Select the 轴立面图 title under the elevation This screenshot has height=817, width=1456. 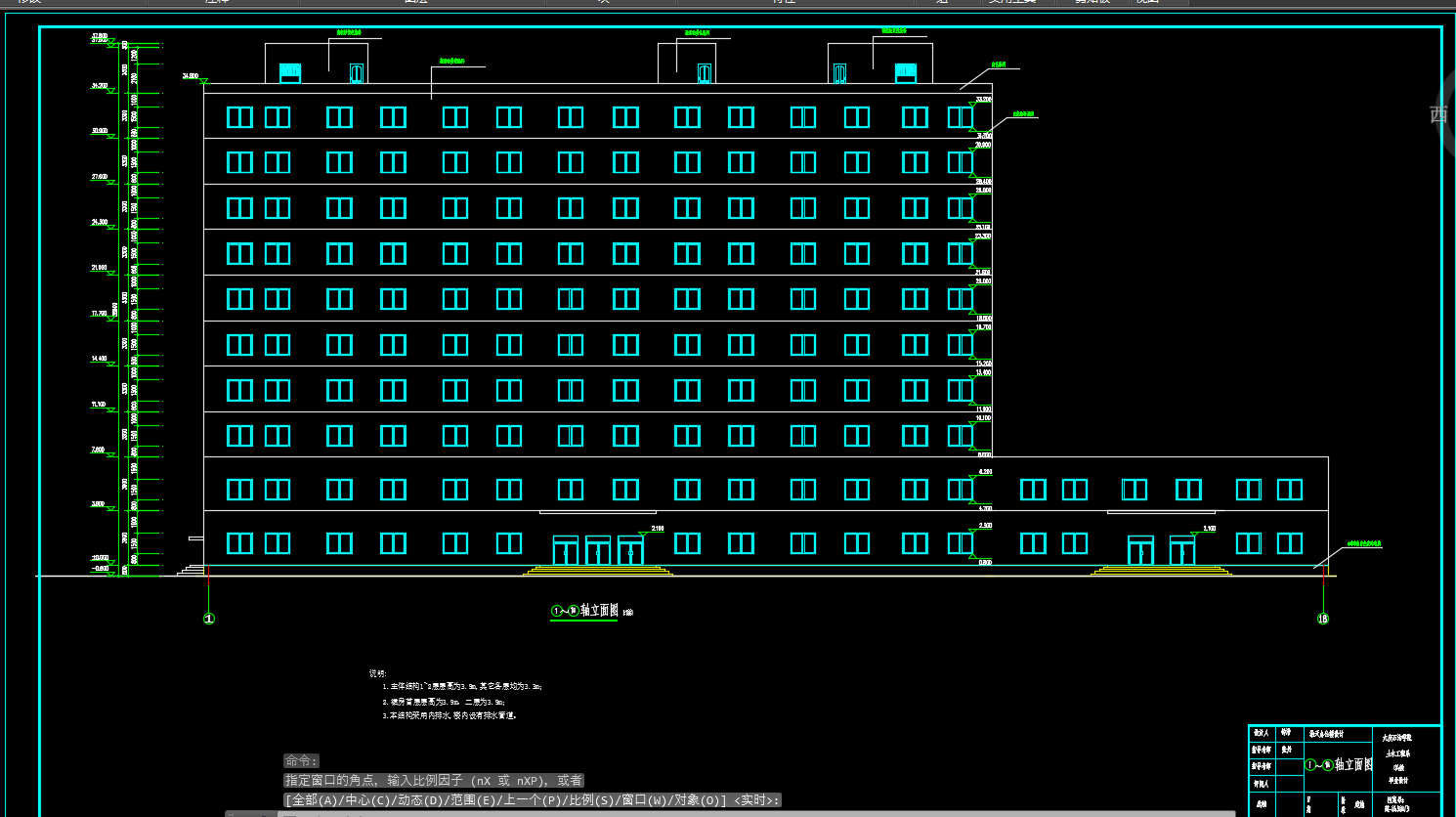click(599, 611)
